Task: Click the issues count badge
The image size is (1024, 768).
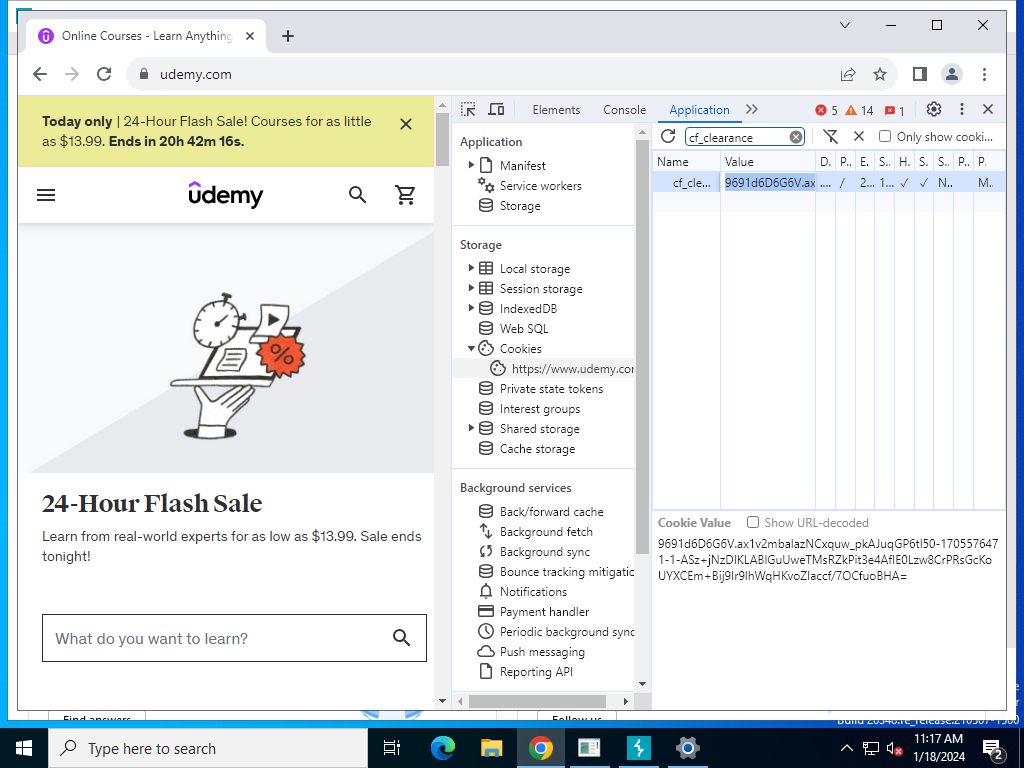Action: coord(894,110)
